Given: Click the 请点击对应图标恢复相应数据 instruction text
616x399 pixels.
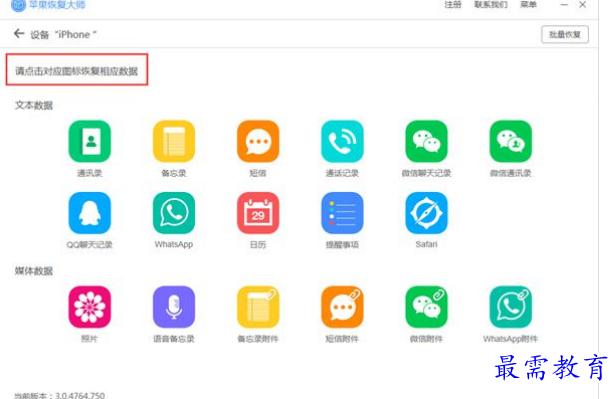Looking at the screenshot, I should click(77, 71).
